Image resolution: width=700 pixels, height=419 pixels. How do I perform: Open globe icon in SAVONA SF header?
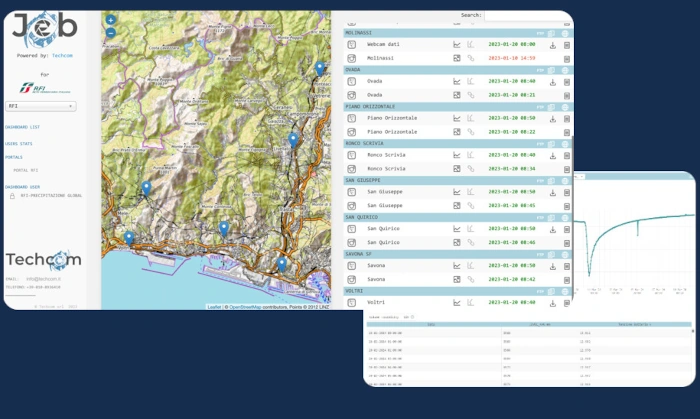(x=565, y=254)
